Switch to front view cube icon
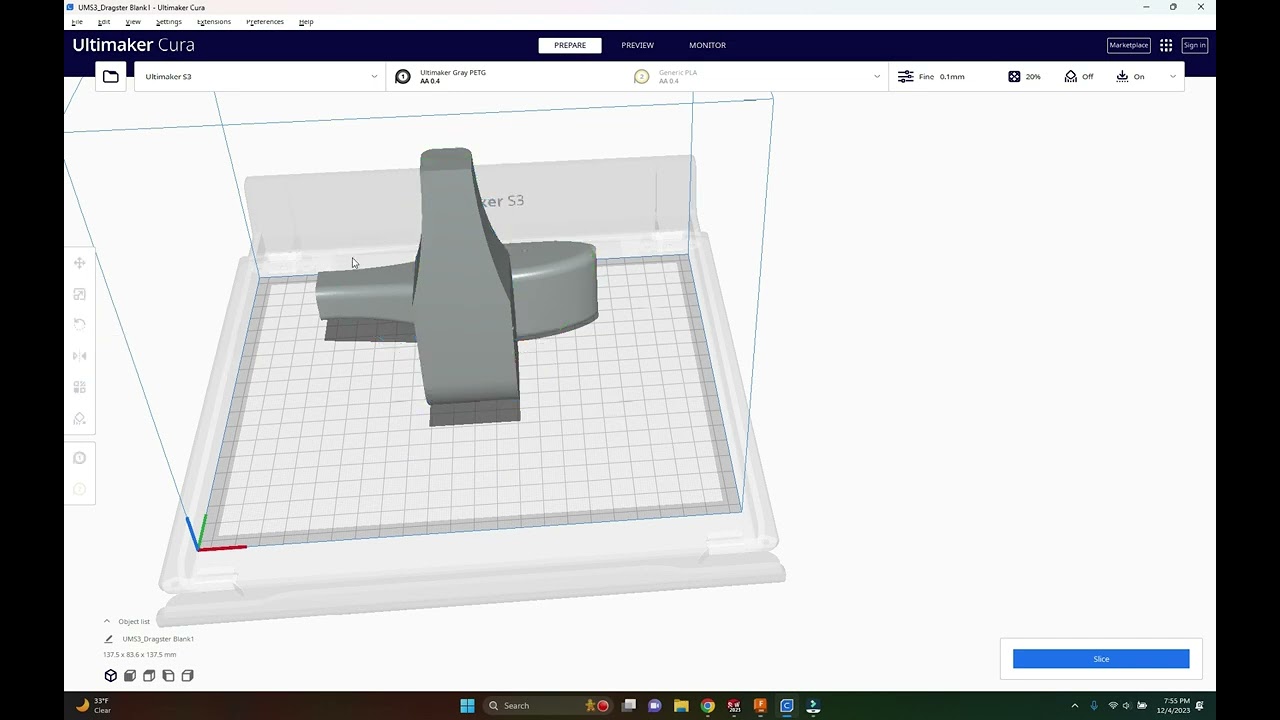The height and width of the screenshot is (720, 1280). pyautogui.click(x=130, y=676)
